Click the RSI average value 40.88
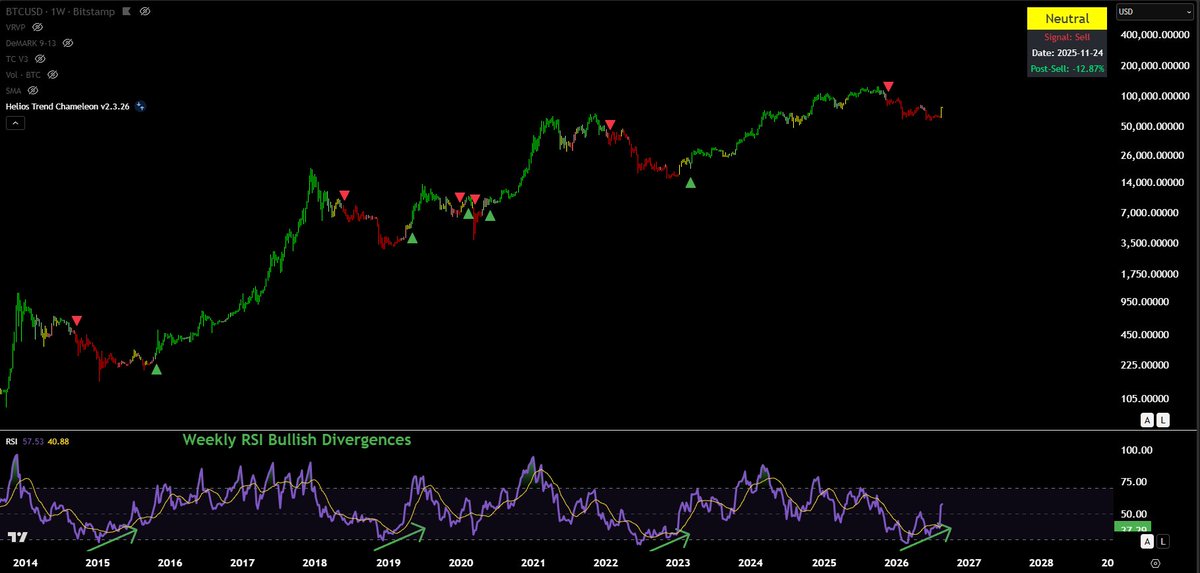The image size is (1200, 573). [x=57, y=441]
